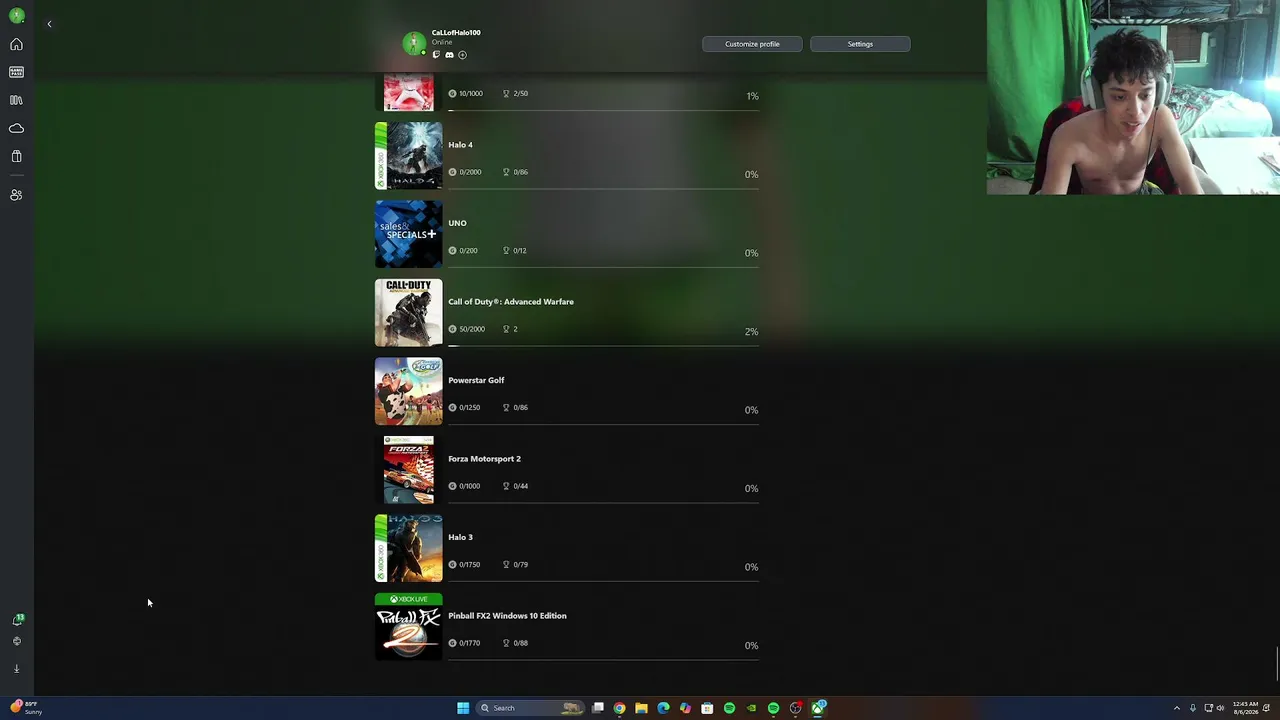The image size is (1280, 720).
Task: Open Pinball FX2 Windows 10 Edition title
Action: [507, 616]
